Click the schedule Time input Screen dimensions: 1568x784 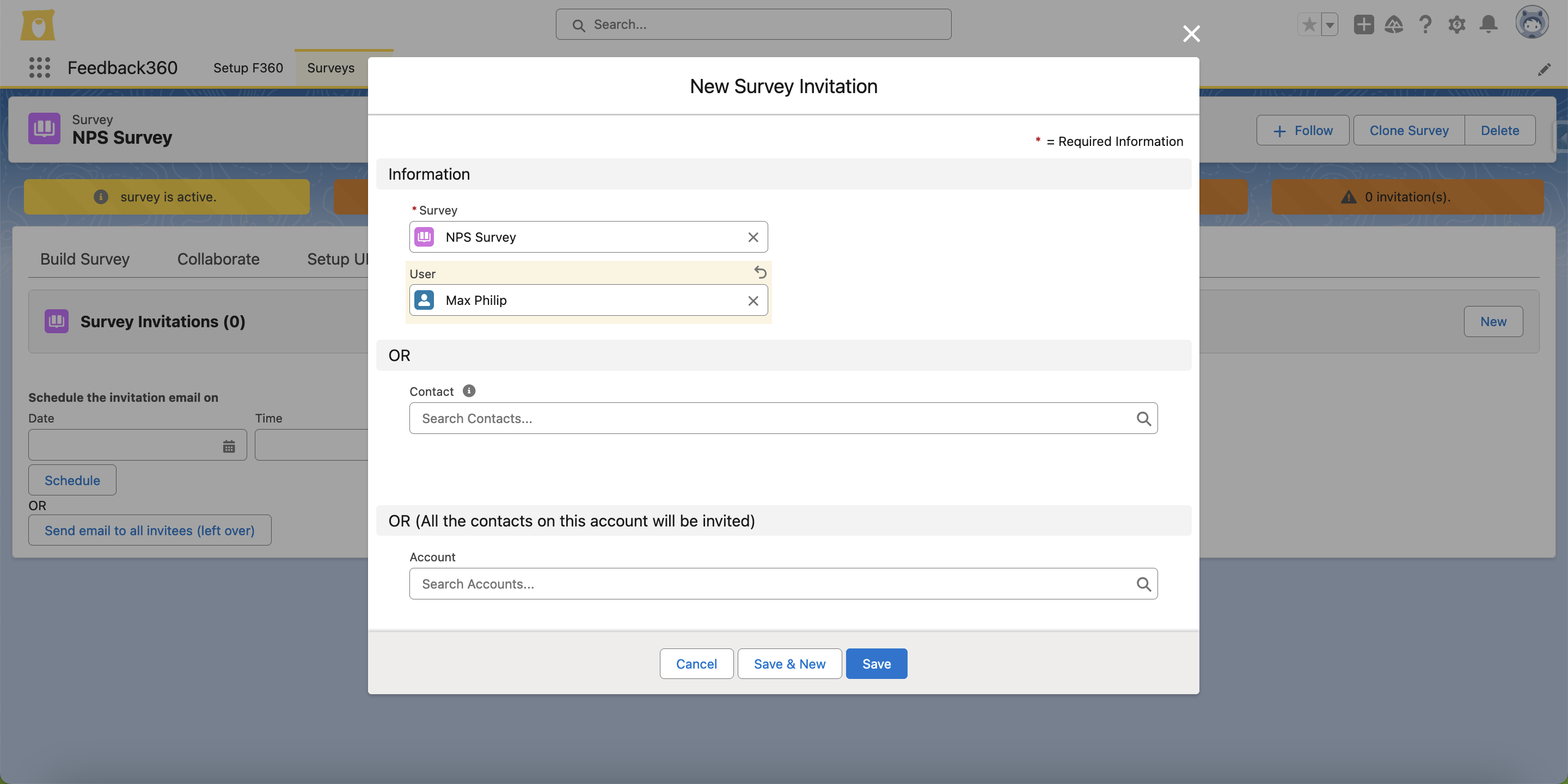(x=311, y=445)
